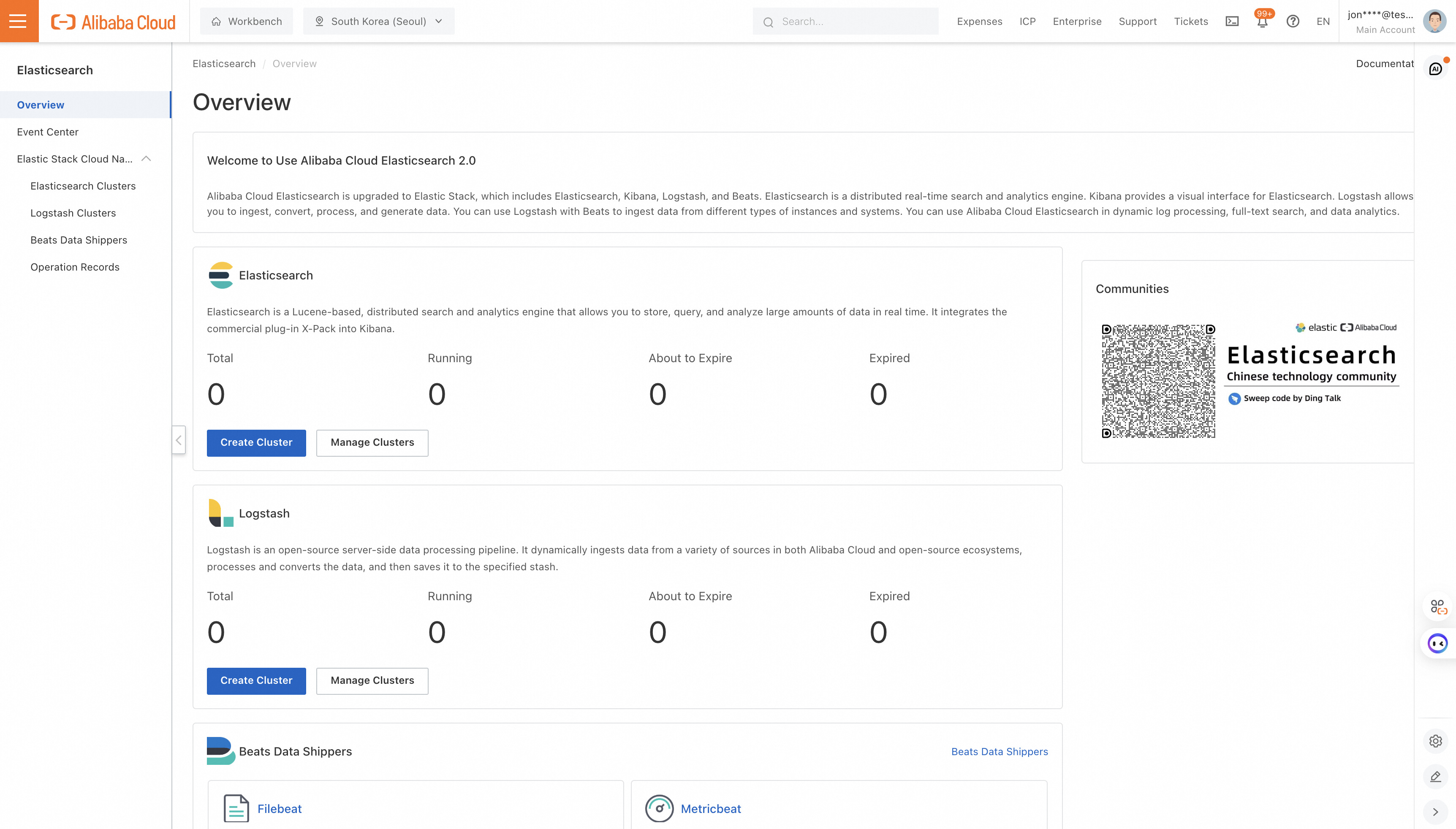
Task: Click Create Cluster under Logstash
Action: coord(256,681)
